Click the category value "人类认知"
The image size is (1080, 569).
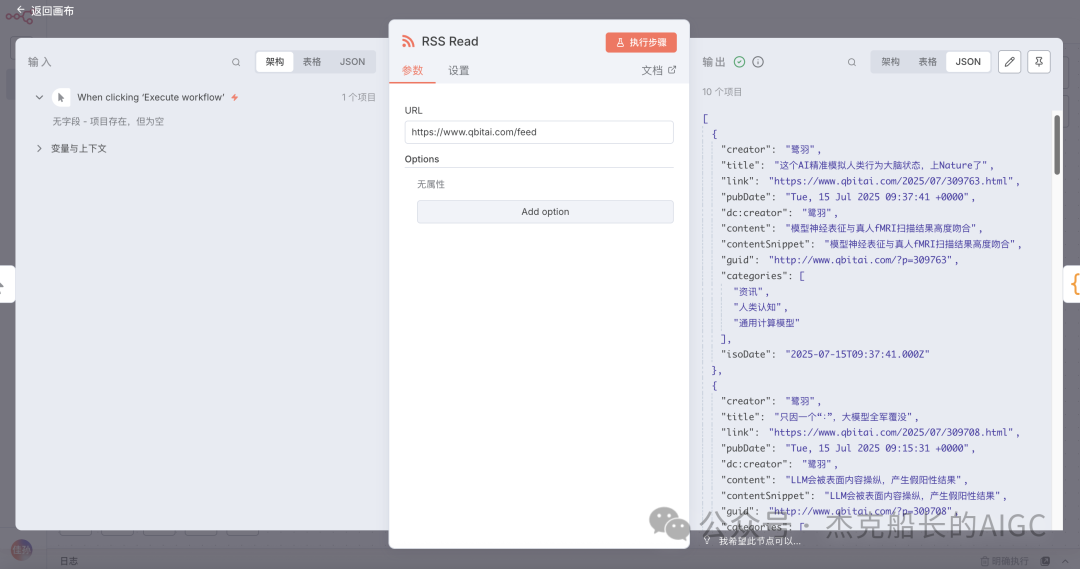pyautogui.click(x=758, y=307)
